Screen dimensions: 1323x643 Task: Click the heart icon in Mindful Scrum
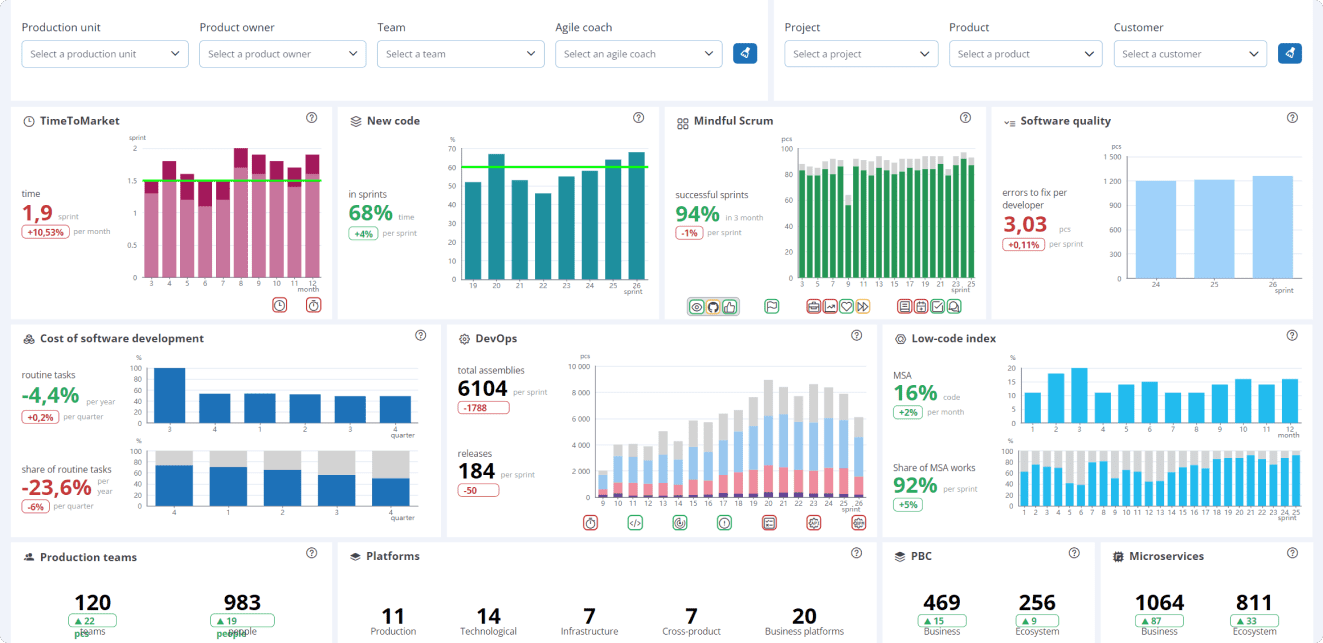point(846,307)
